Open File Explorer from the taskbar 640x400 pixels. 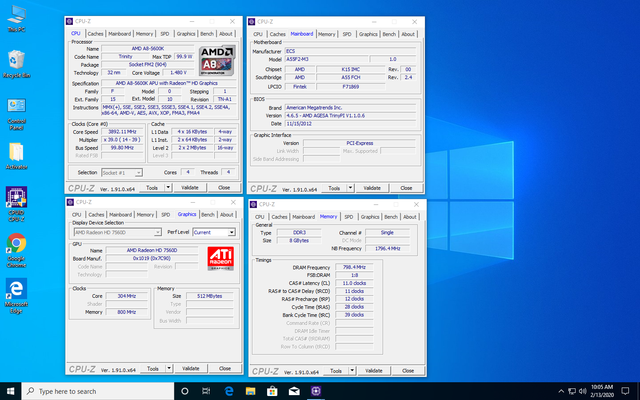tap(250, 391)
